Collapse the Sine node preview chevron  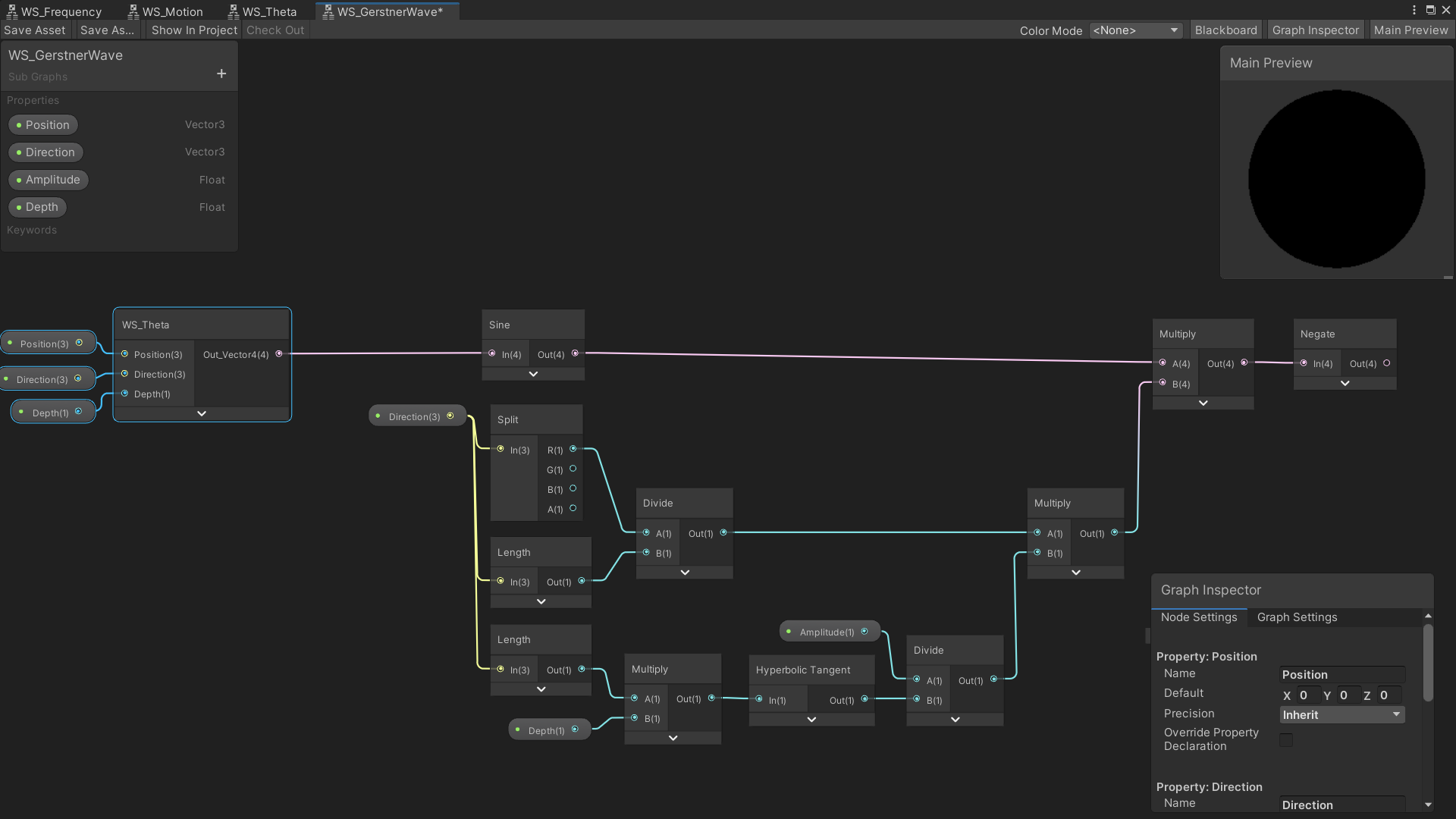533,374
